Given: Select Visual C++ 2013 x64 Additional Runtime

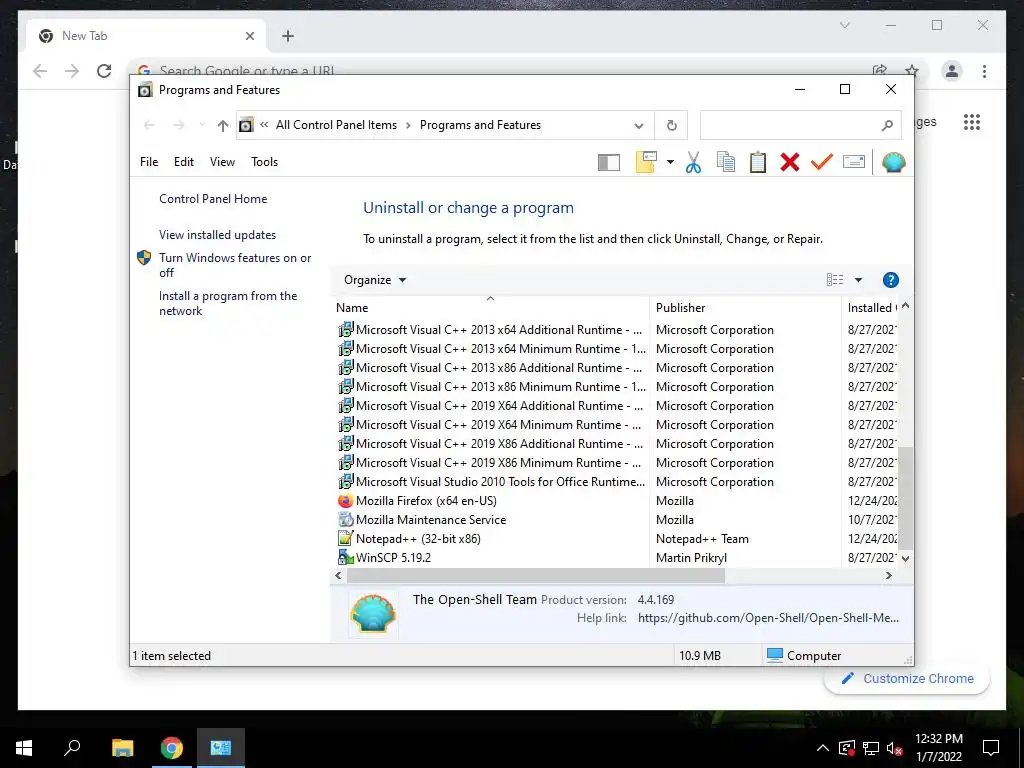Looking at the screenshot, I should (x=616, y=330).
